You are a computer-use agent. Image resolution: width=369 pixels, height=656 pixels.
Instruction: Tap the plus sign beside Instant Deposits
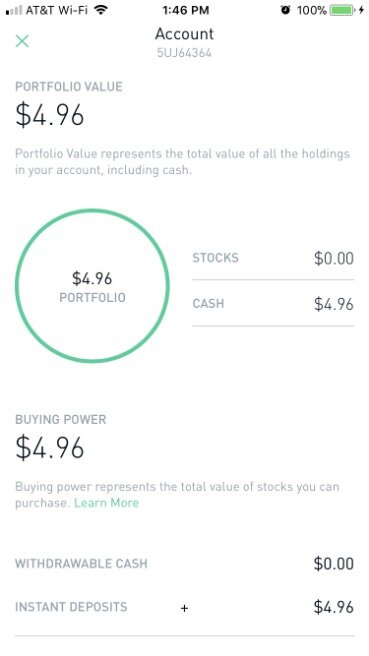click(184, 608)
